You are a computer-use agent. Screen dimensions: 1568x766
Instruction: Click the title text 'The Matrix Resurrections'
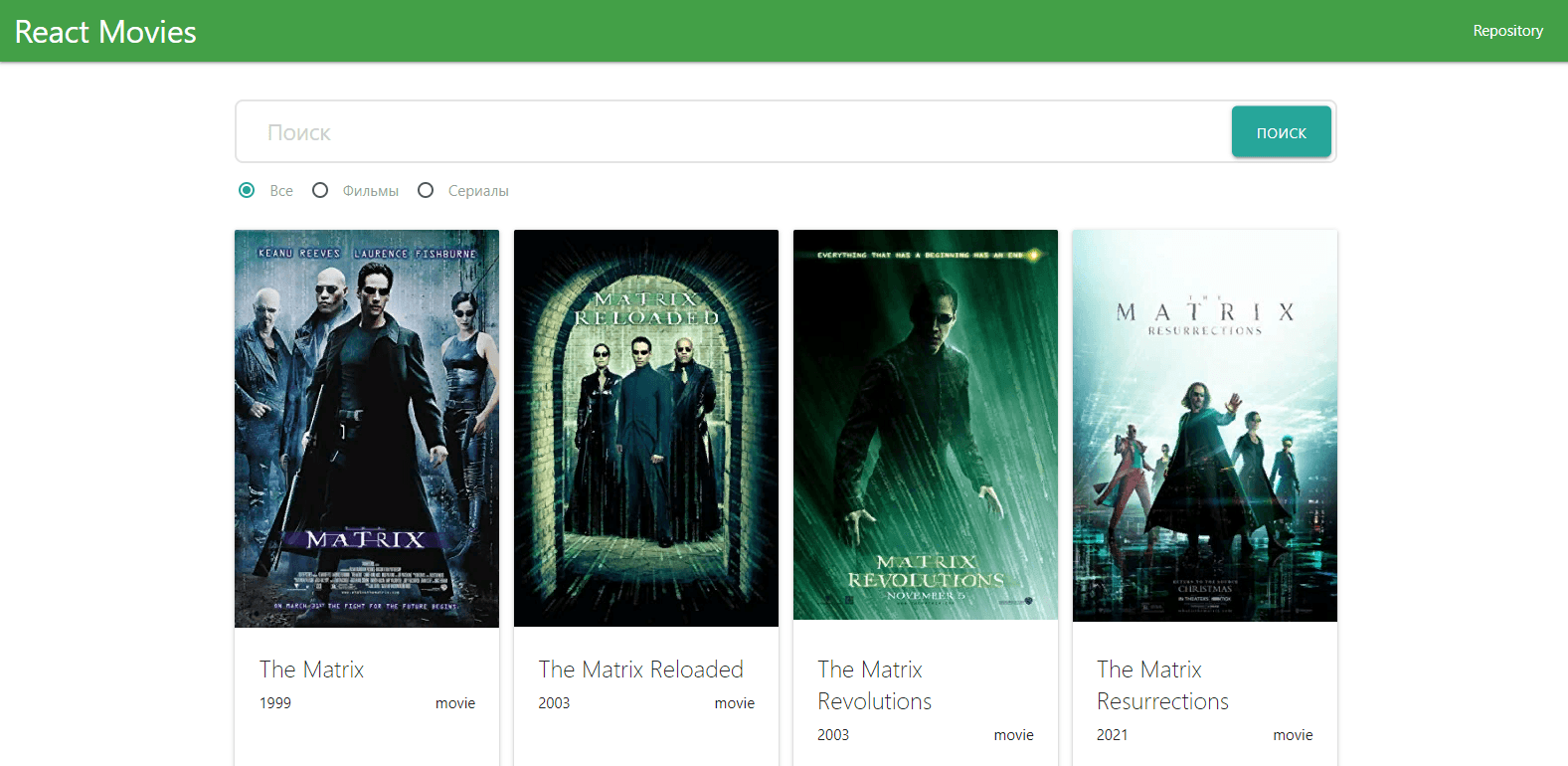click(x=1163, y=685)
